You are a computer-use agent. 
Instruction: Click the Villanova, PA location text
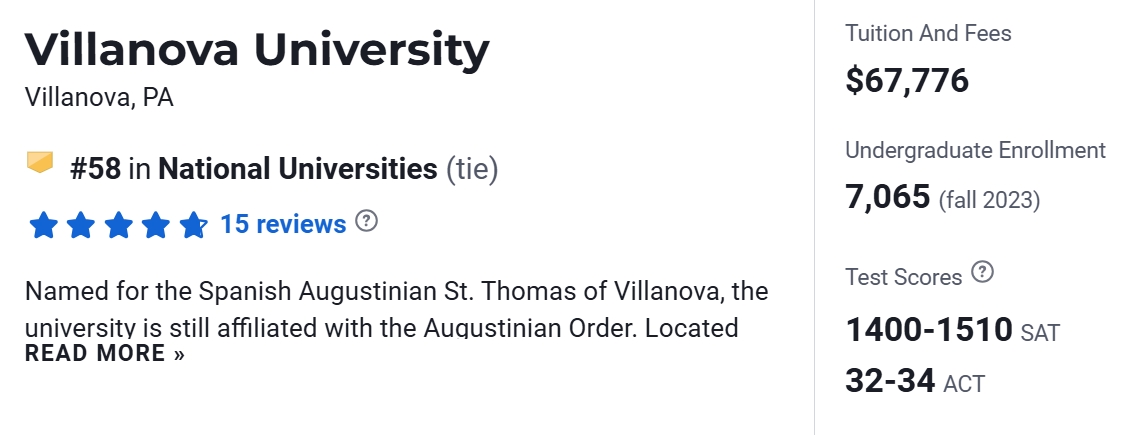pos(99,98)
